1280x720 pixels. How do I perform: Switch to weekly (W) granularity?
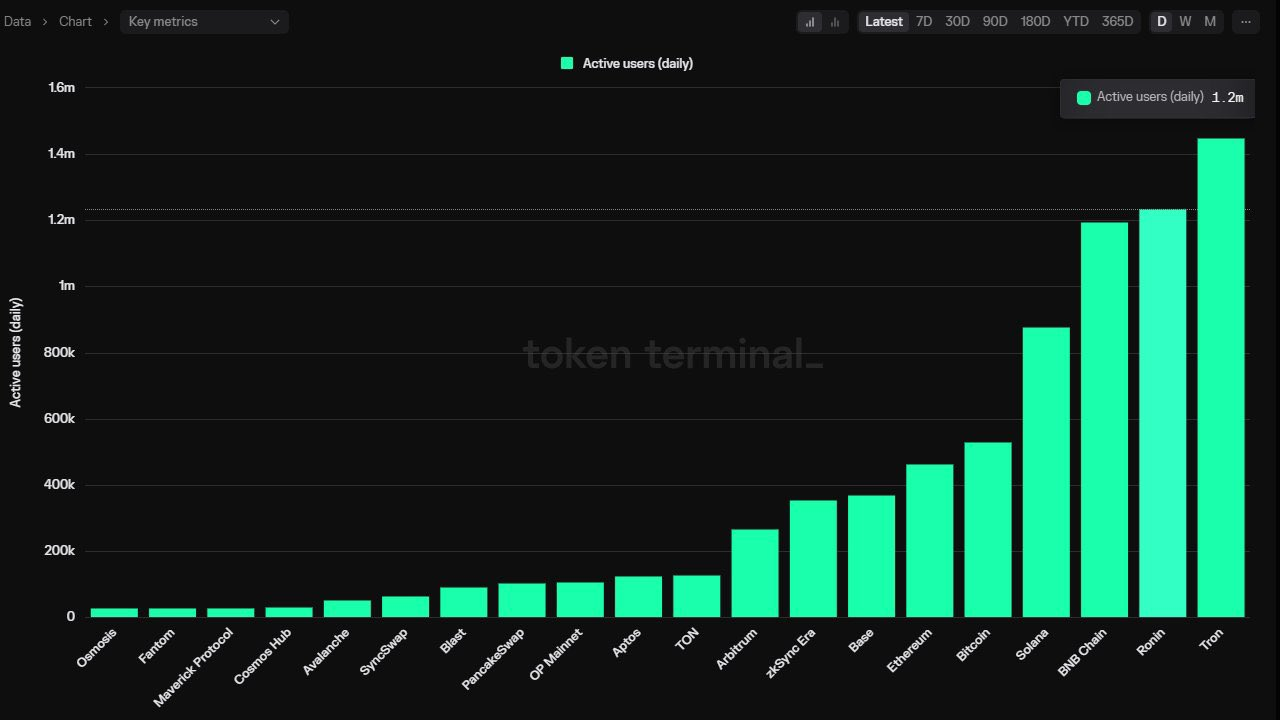tap(1185, 22)
